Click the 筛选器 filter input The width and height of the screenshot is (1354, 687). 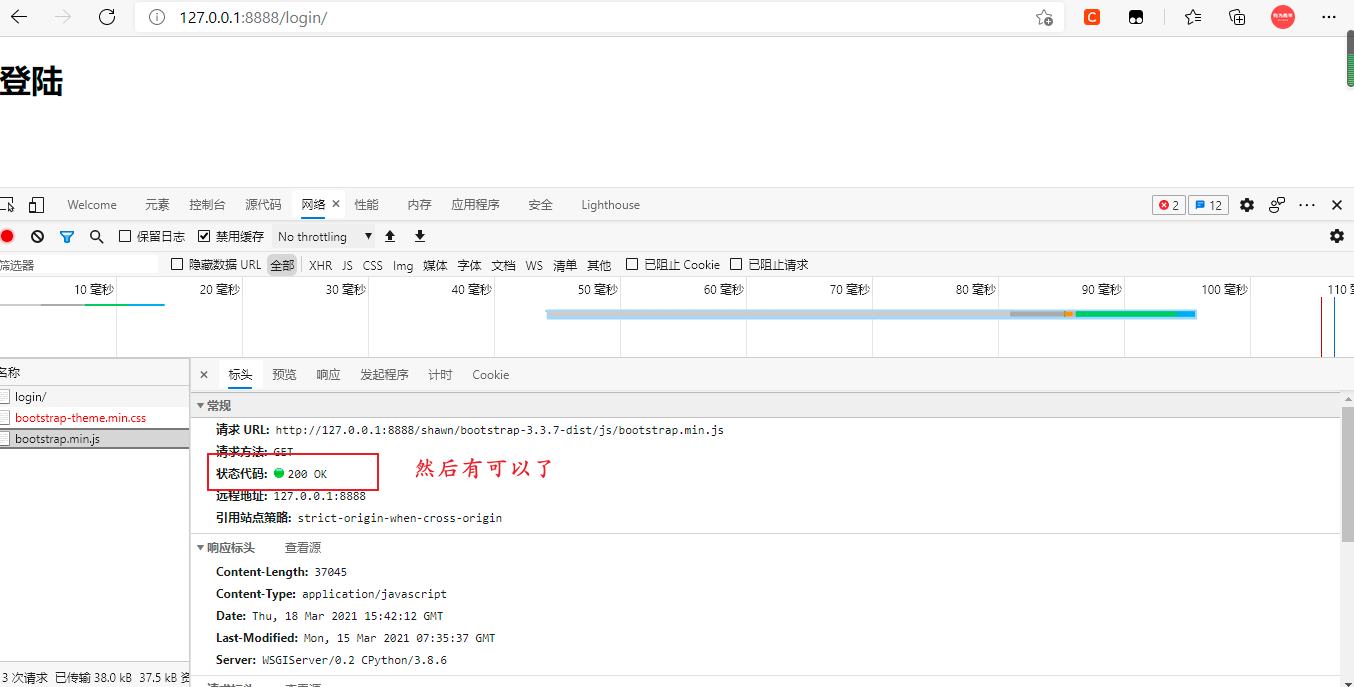79,265
